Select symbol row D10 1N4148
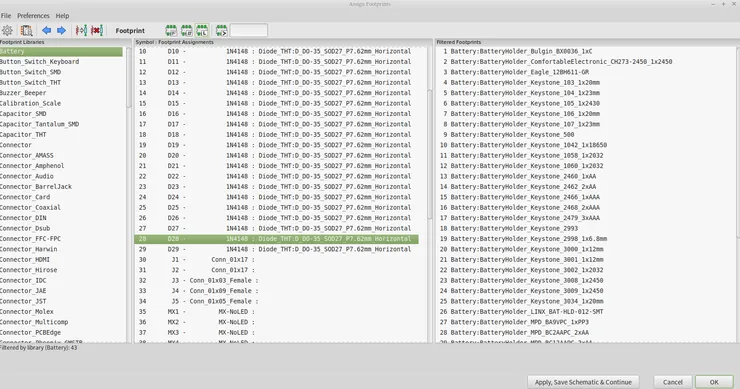Screen dimensions: 740x389 277,51
